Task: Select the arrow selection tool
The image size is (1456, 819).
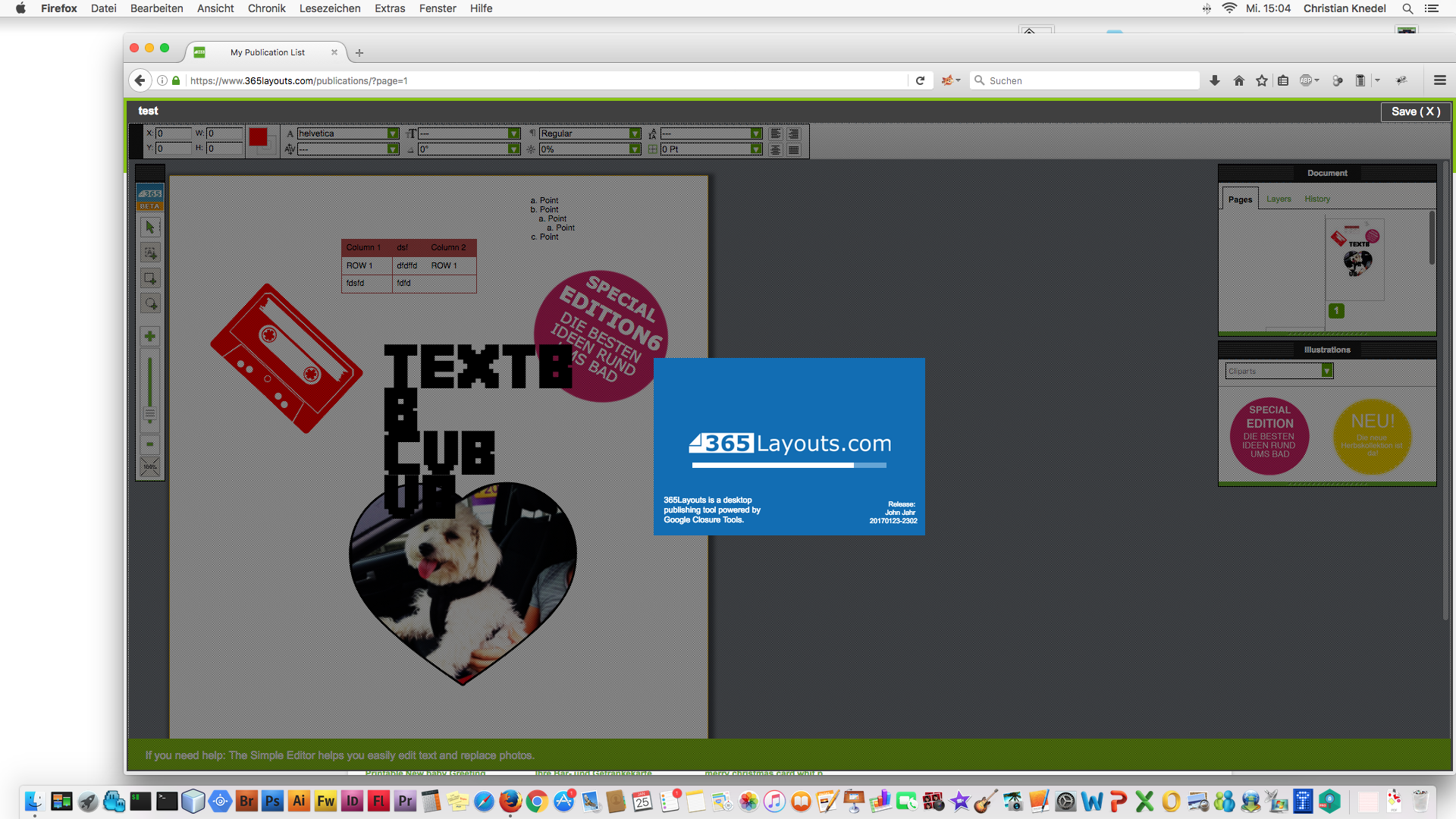Action: [150, 227]
